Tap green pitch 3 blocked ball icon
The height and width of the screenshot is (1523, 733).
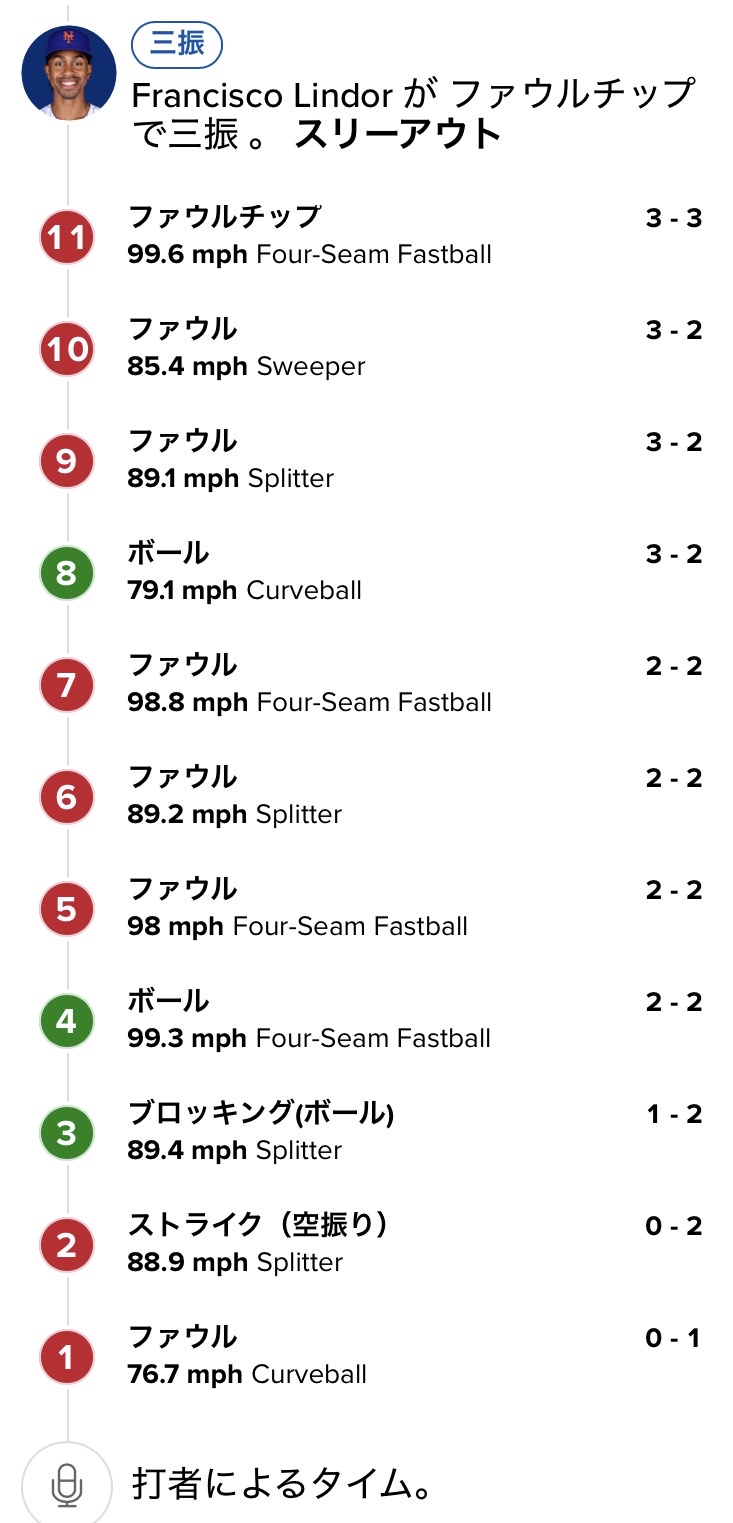pyautogui.click(x=67, y=1134)
